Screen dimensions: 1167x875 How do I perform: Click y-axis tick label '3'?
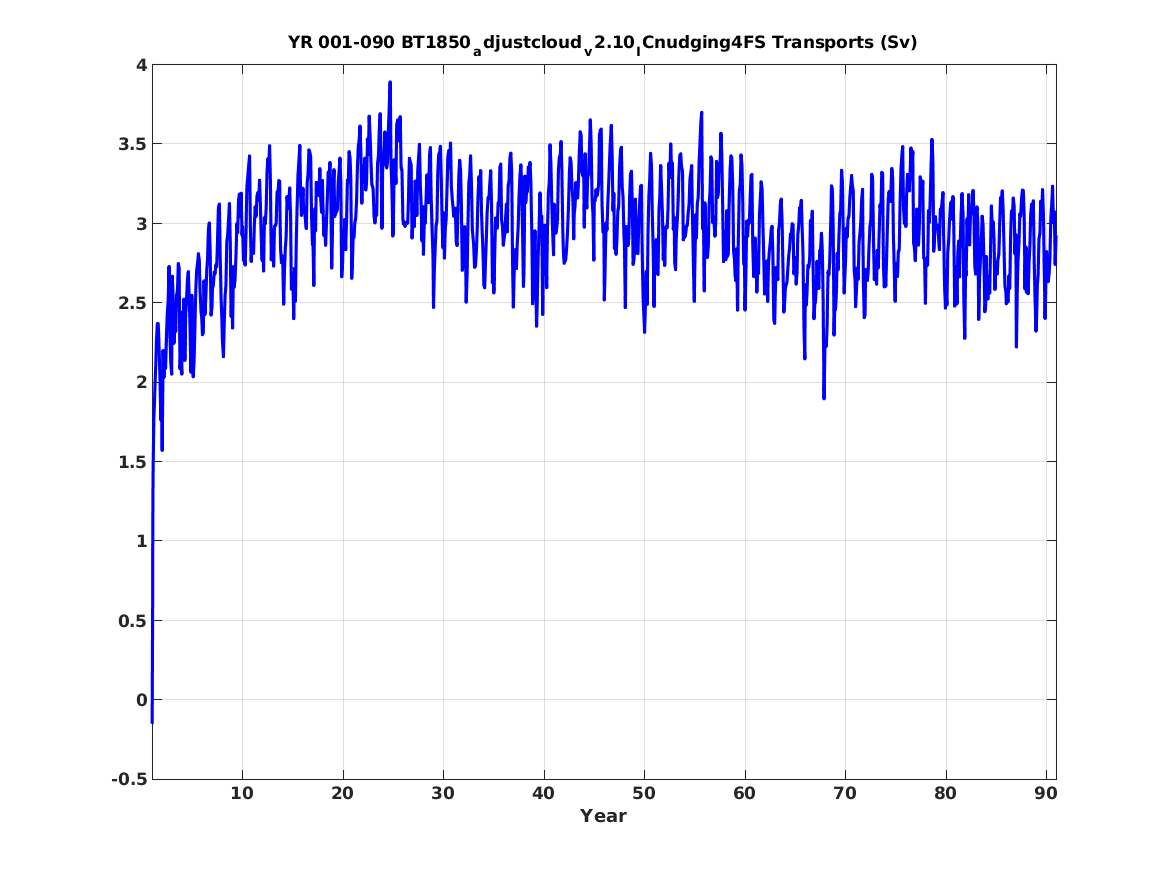point(141,223)
